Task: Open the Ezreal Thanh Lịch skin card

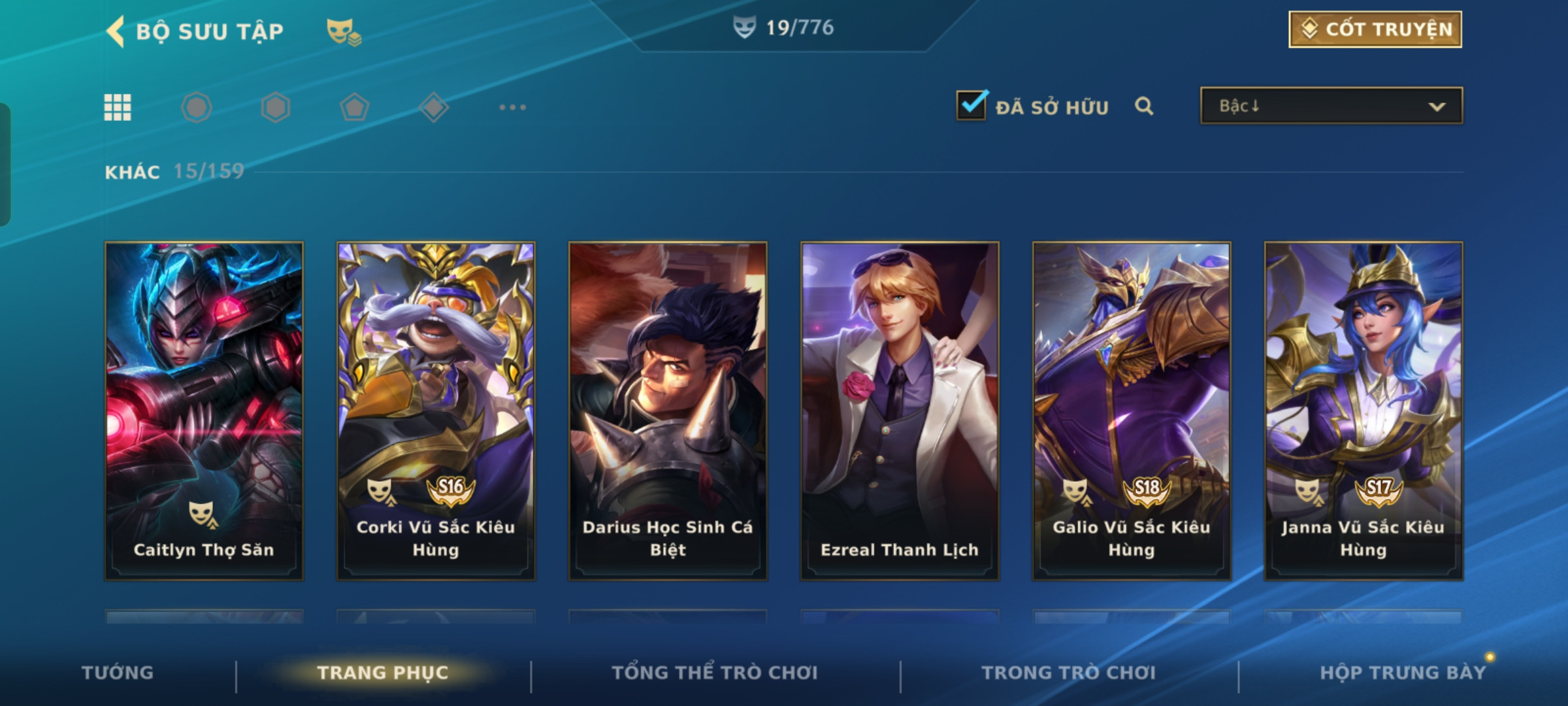Action: click(x=900, y=411)
